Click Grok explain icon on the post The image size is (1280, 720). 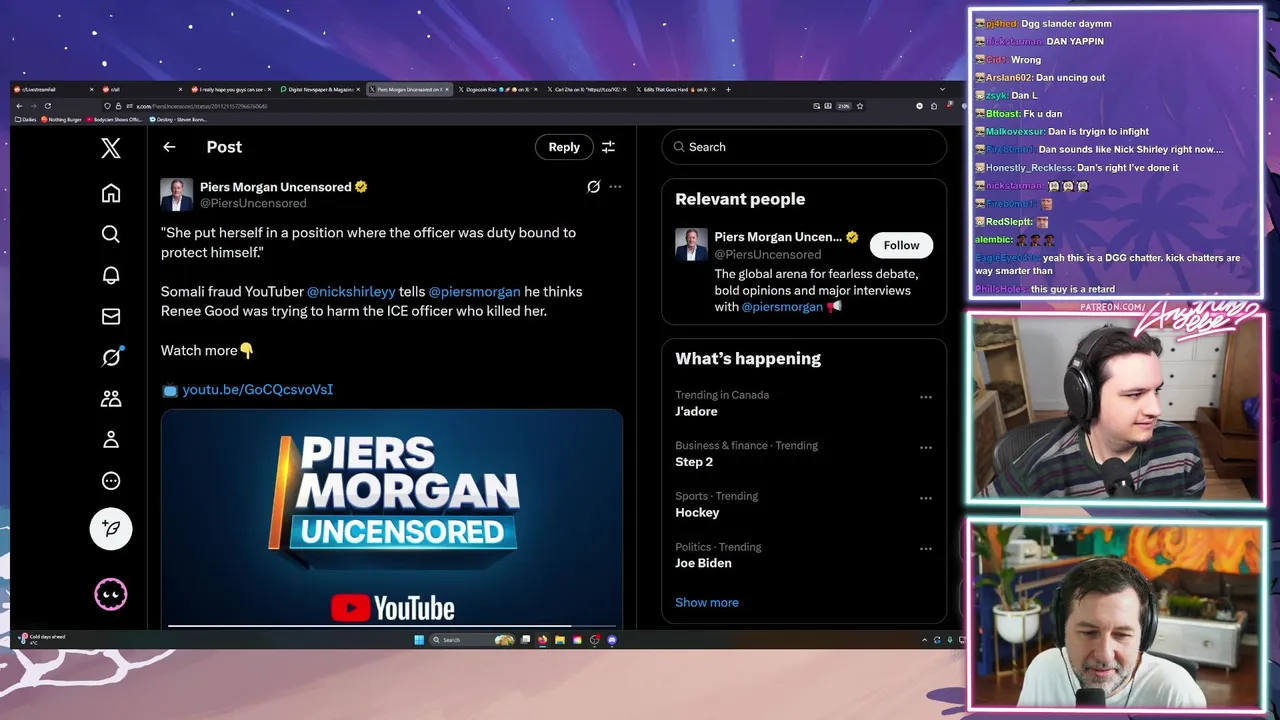593,187
